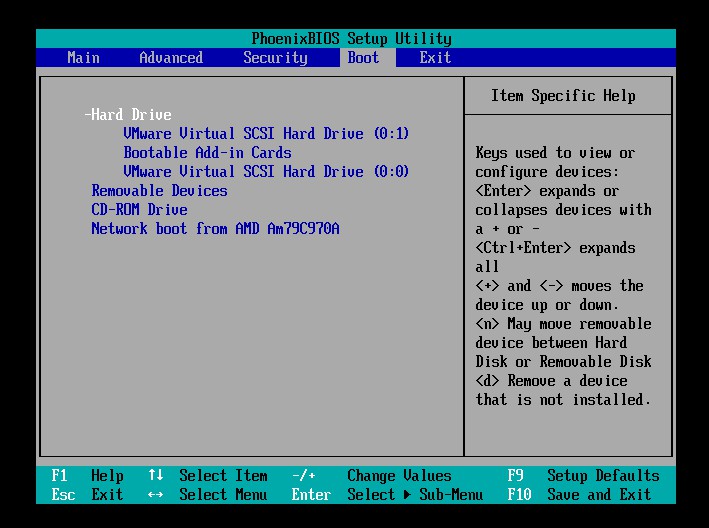Click the up/down arrows Select Item hint
This screenshot has height=528, width=709.
[x=208, y=476]
